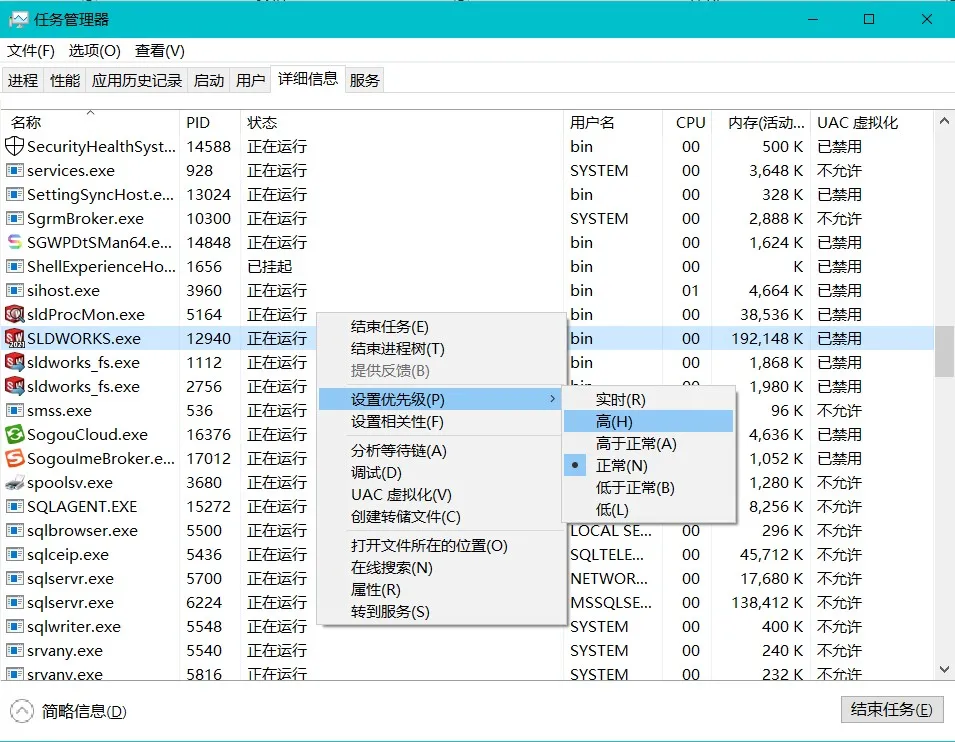Open the 选项(O) menu
Image resolution: width=955 pixels, height=742 pixels.
point(92,50)
